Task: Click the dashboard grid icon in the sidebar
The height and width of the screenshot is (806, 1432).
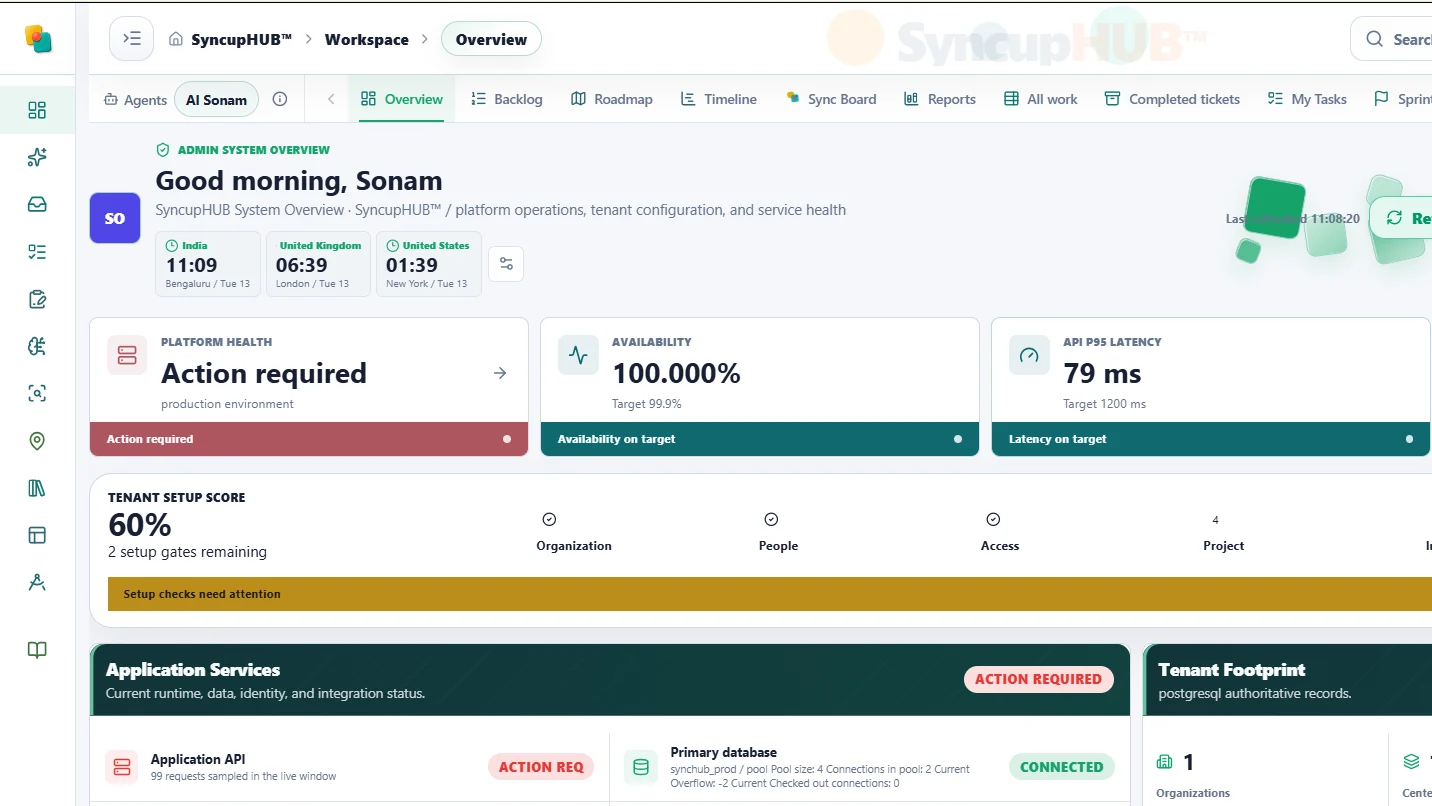Action: [x=37, y=110]
